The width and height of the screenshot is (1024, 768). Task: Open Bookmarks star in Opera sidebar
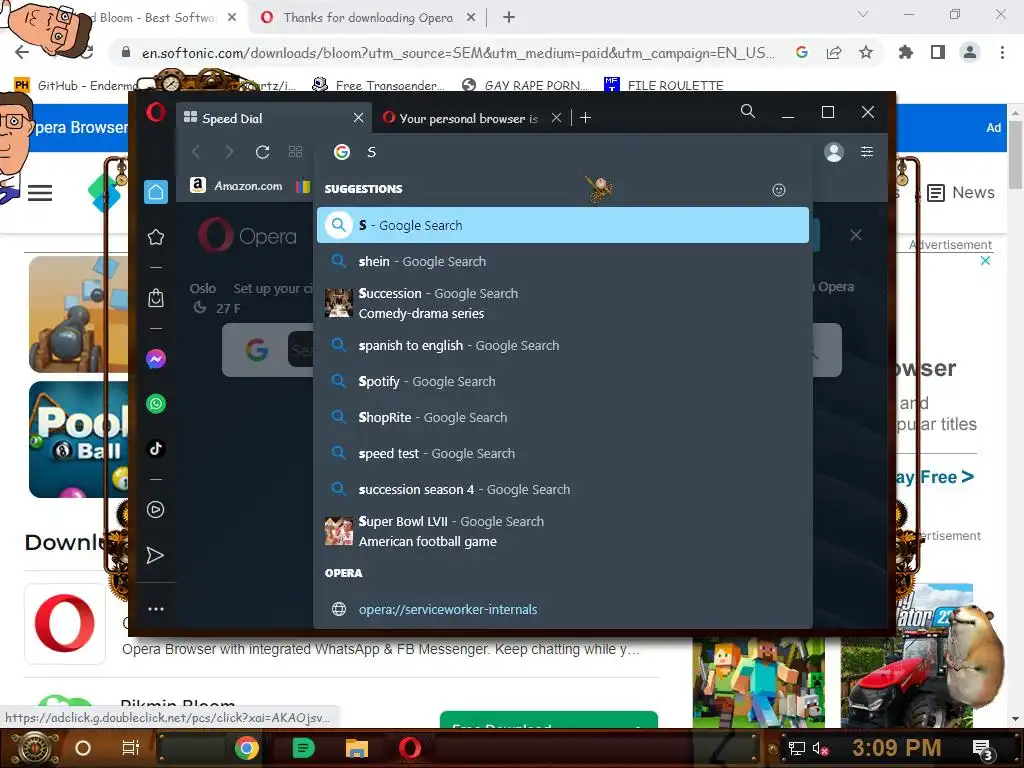coord(155,237)
